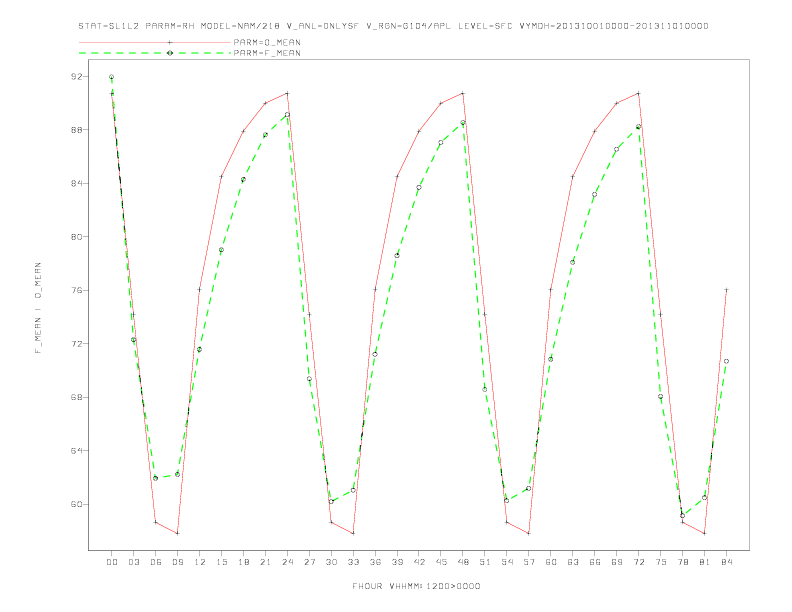This screenshot has width=792, height=612.
Task: Click the y-axis tick label 92
Action: [x=77, y=77]
